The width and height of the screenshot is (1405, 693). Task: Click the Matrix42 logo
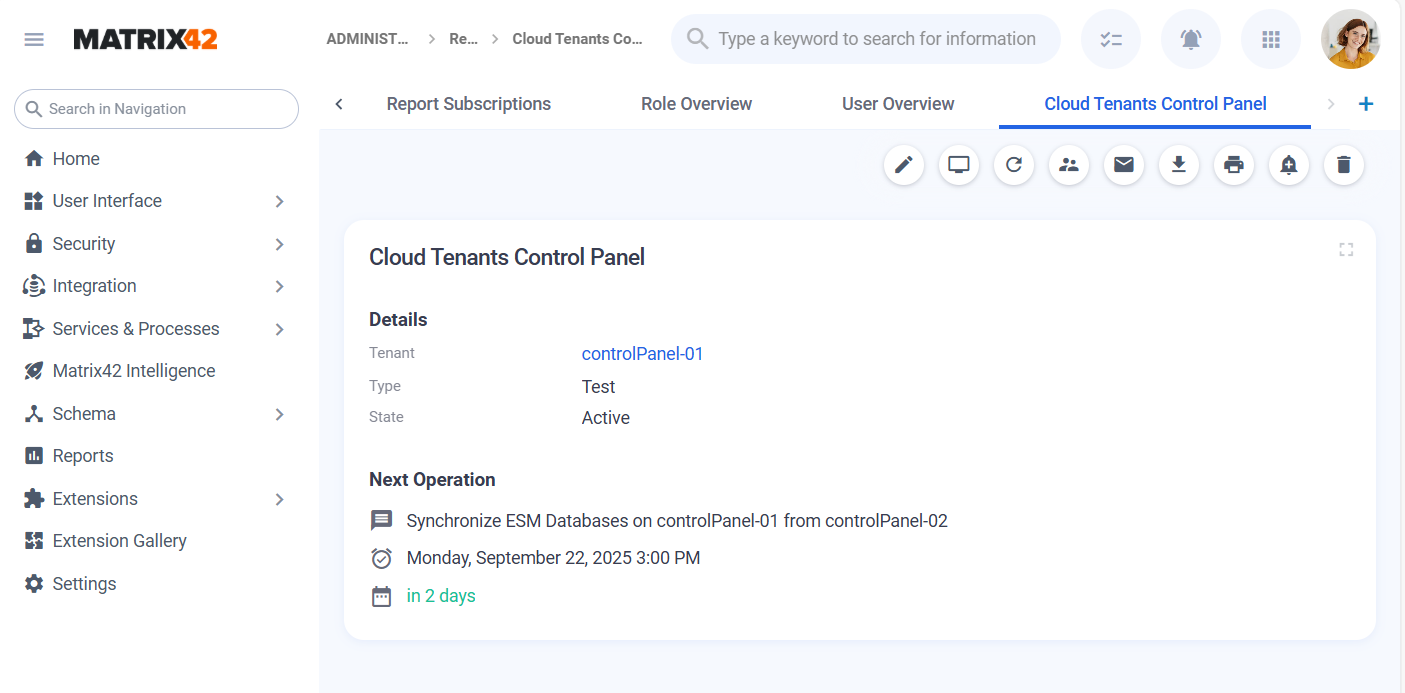point(145,39)
